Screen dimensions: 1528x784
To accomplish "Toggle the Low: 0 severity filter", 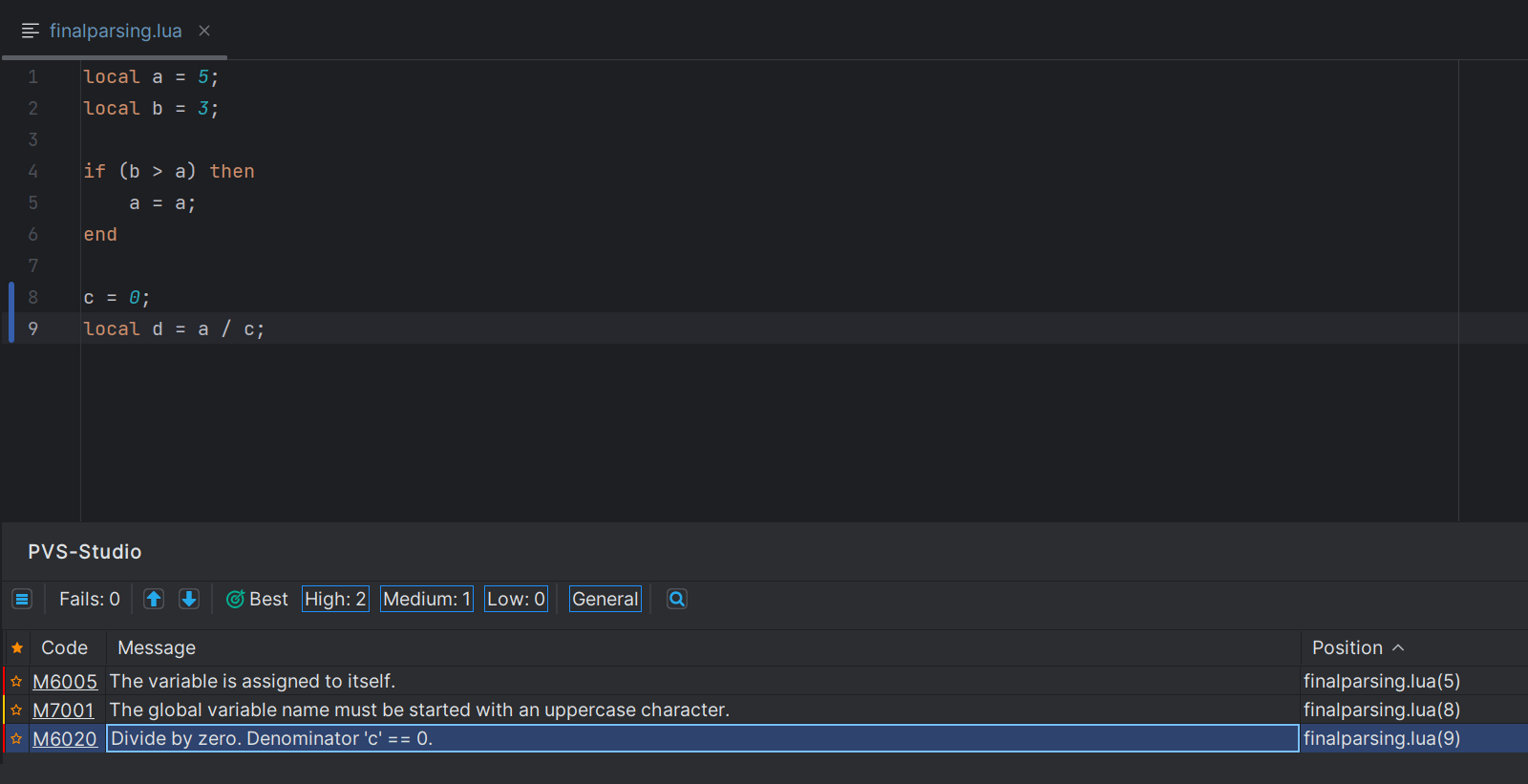I will [x=516, y=599].
